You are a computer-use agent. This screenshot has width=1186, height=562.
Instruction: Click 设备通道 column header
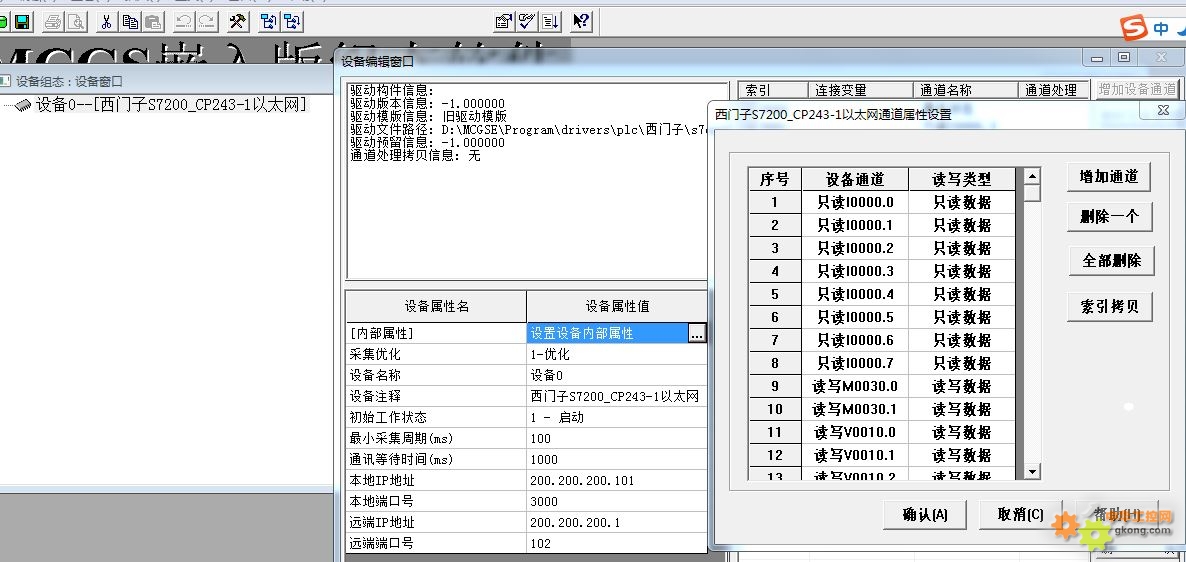tap(855, 179)
